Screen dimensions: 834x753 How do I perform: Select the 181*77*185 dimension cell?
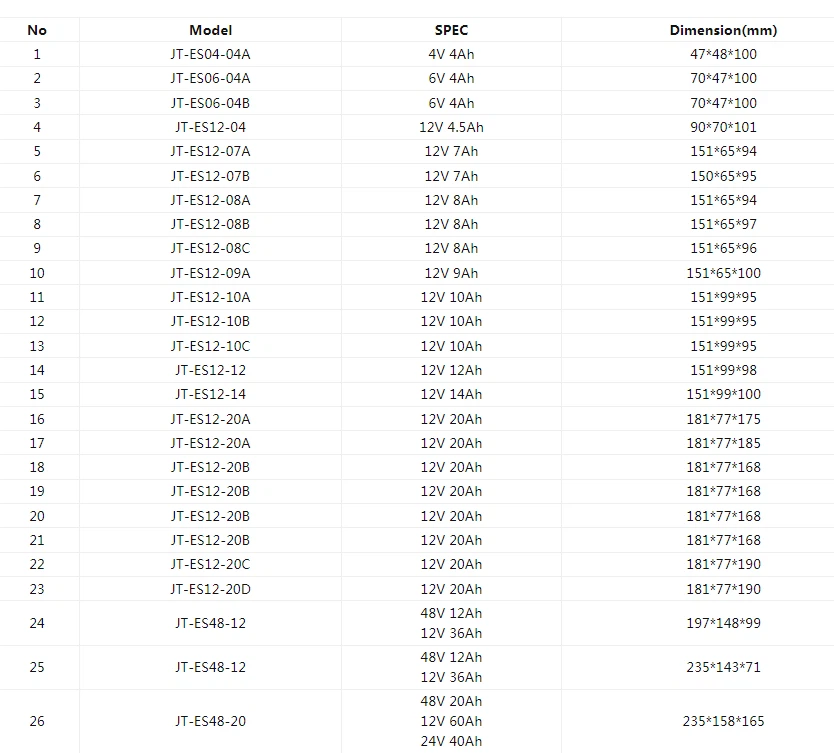(723, 443)
